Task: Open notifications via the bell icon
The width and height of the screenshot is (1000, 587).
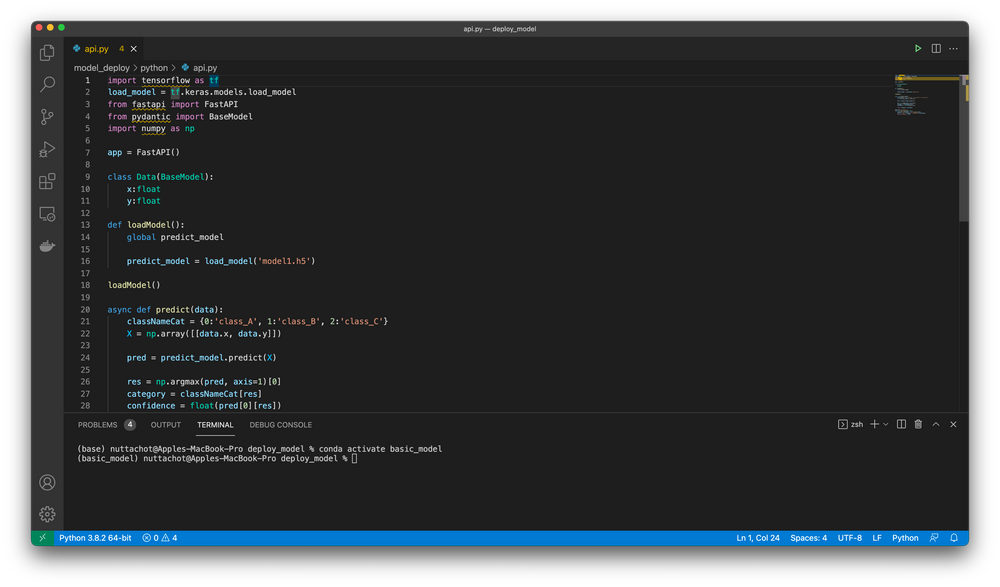Action: 952,537
